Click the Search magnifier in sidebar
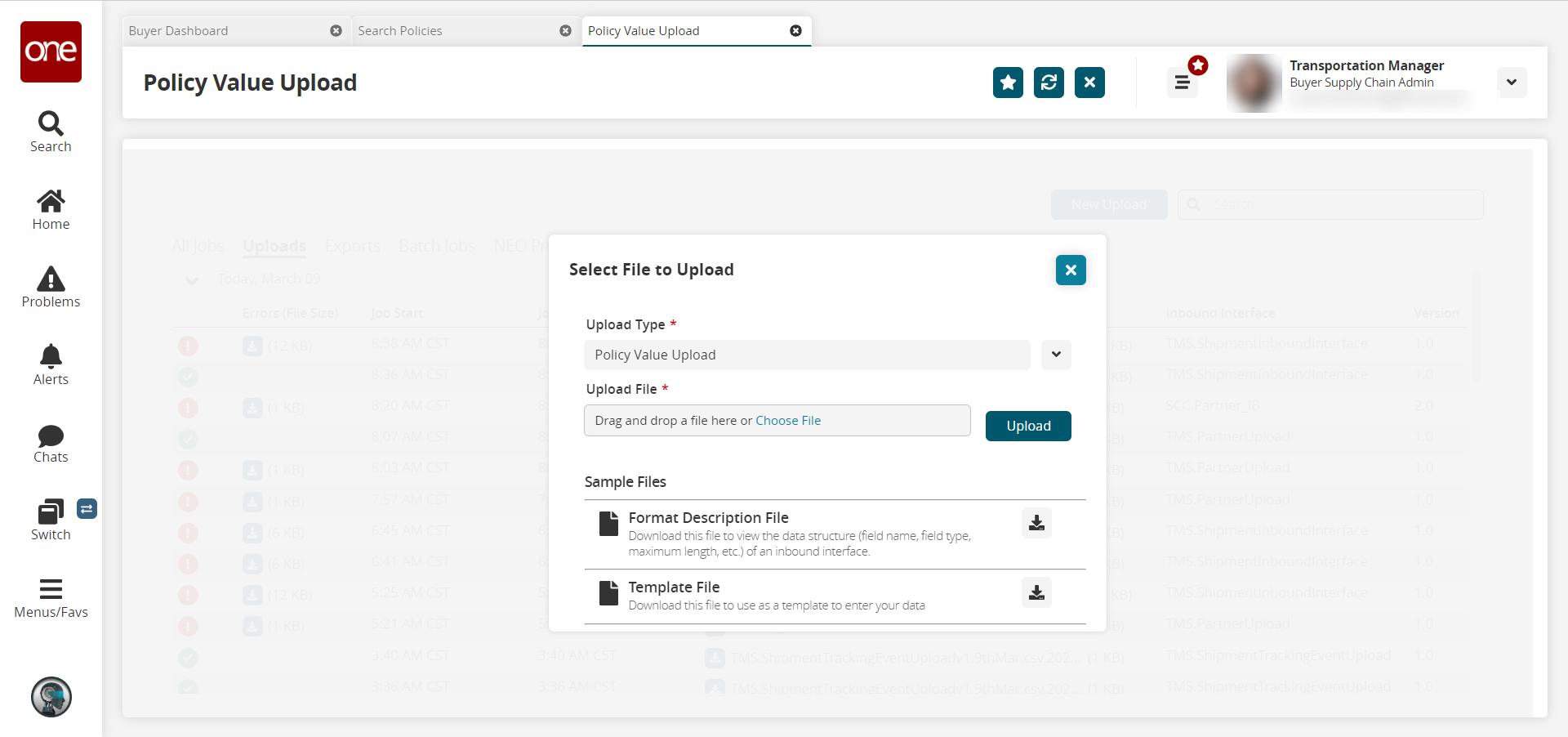The image size is (1568, 737). tap(51, 124)
